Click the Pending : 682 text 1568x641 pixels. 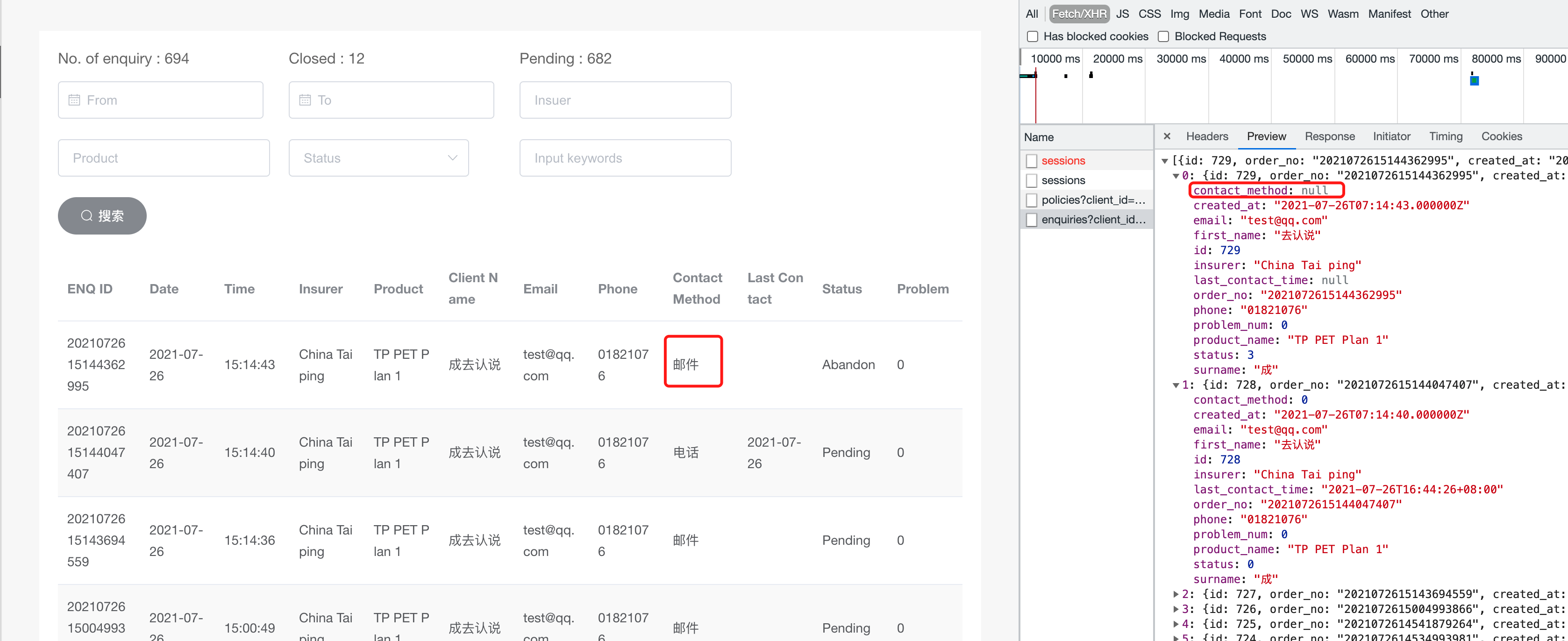[565, 58]
